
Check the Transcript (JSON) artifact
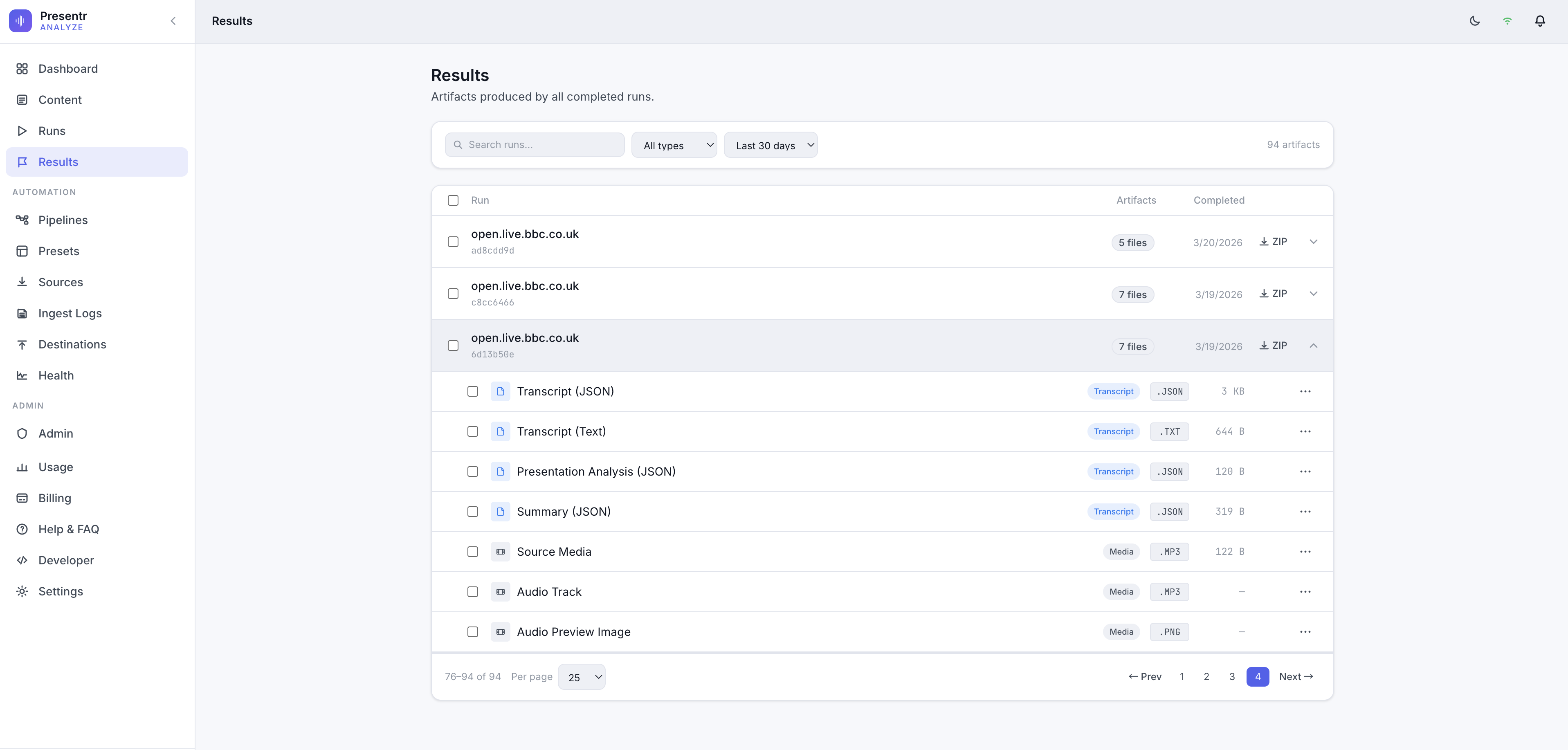click(473, 391)
